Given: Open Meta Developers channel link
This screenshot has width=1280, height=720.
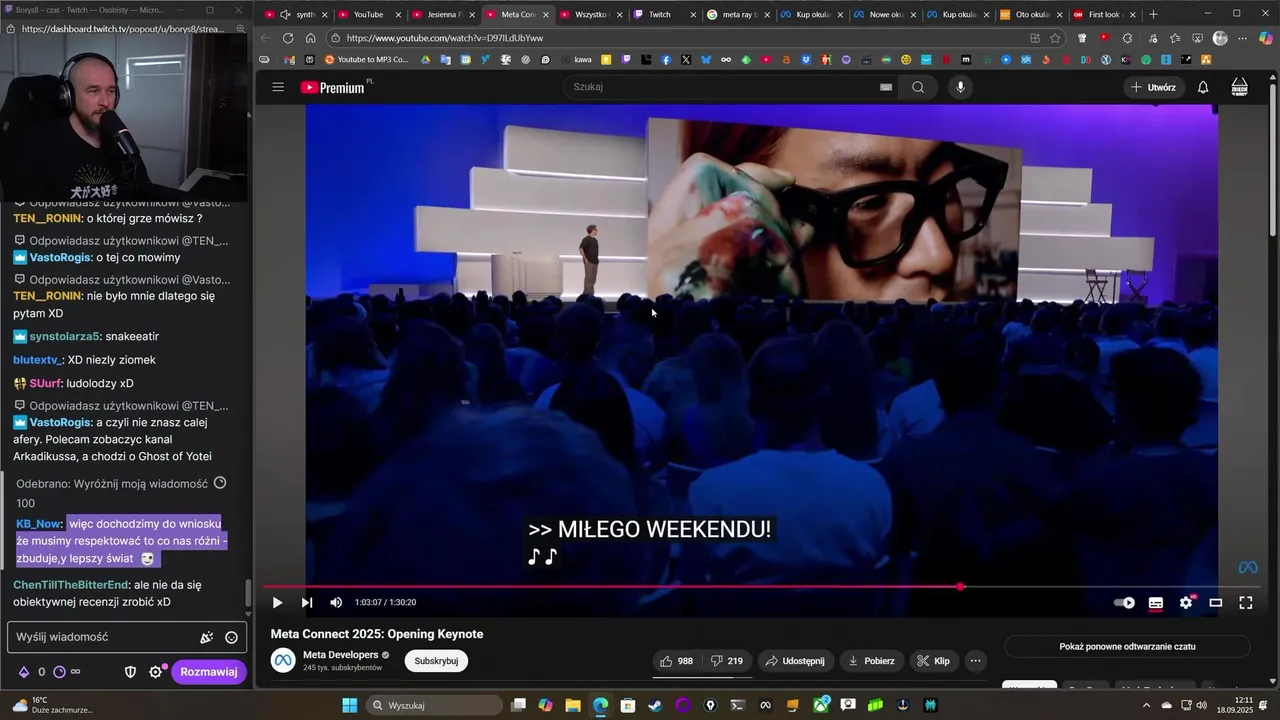Looking at the screenshot, I should point(340,655).
